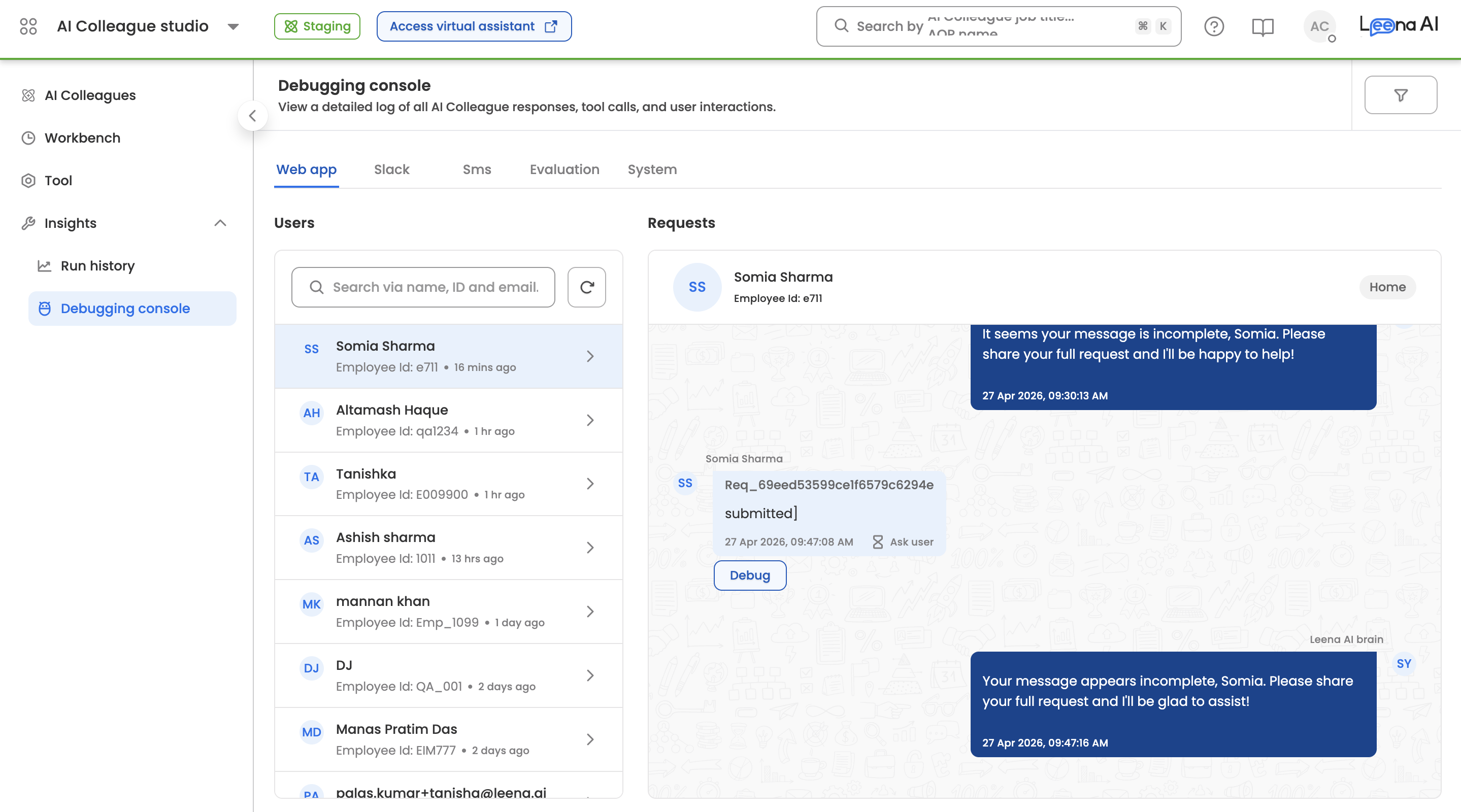Switch to the Evaluation tab
The height and width of the screenshot is (812, 1461).
point(564,170)
